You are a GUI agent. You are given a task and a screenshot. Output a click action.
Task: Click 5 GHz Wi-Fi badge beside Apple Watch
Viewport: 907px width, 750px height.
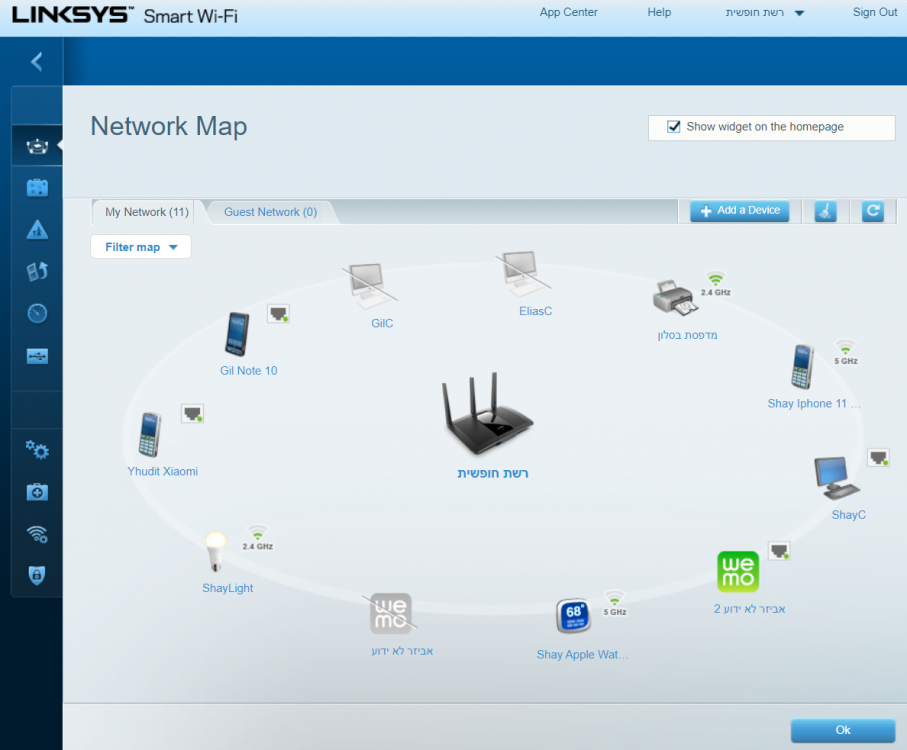pyautogui.click(x=615, y=603)
